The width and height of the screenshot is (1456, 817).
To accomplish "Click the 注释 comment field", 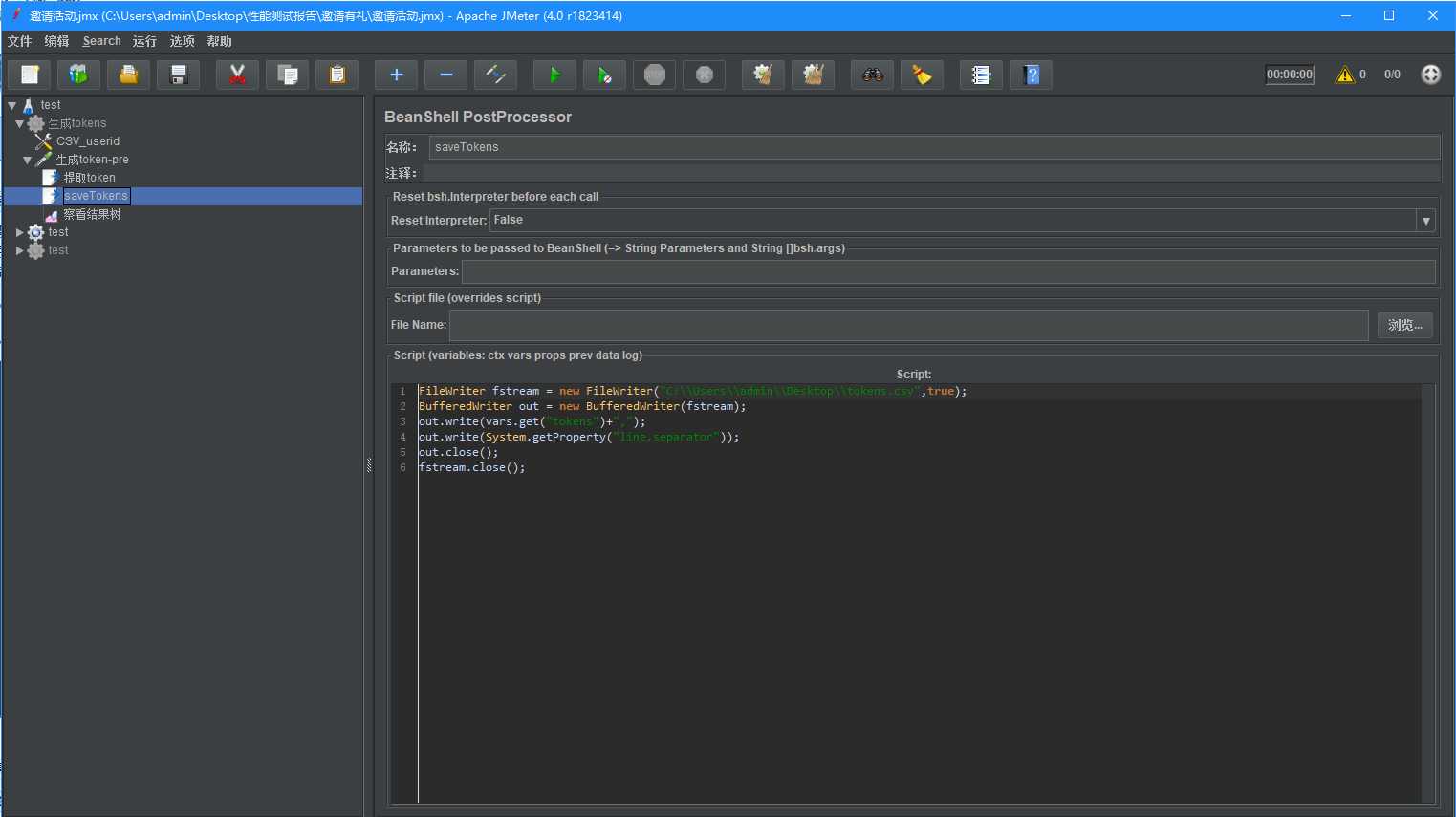I will 931,173.
